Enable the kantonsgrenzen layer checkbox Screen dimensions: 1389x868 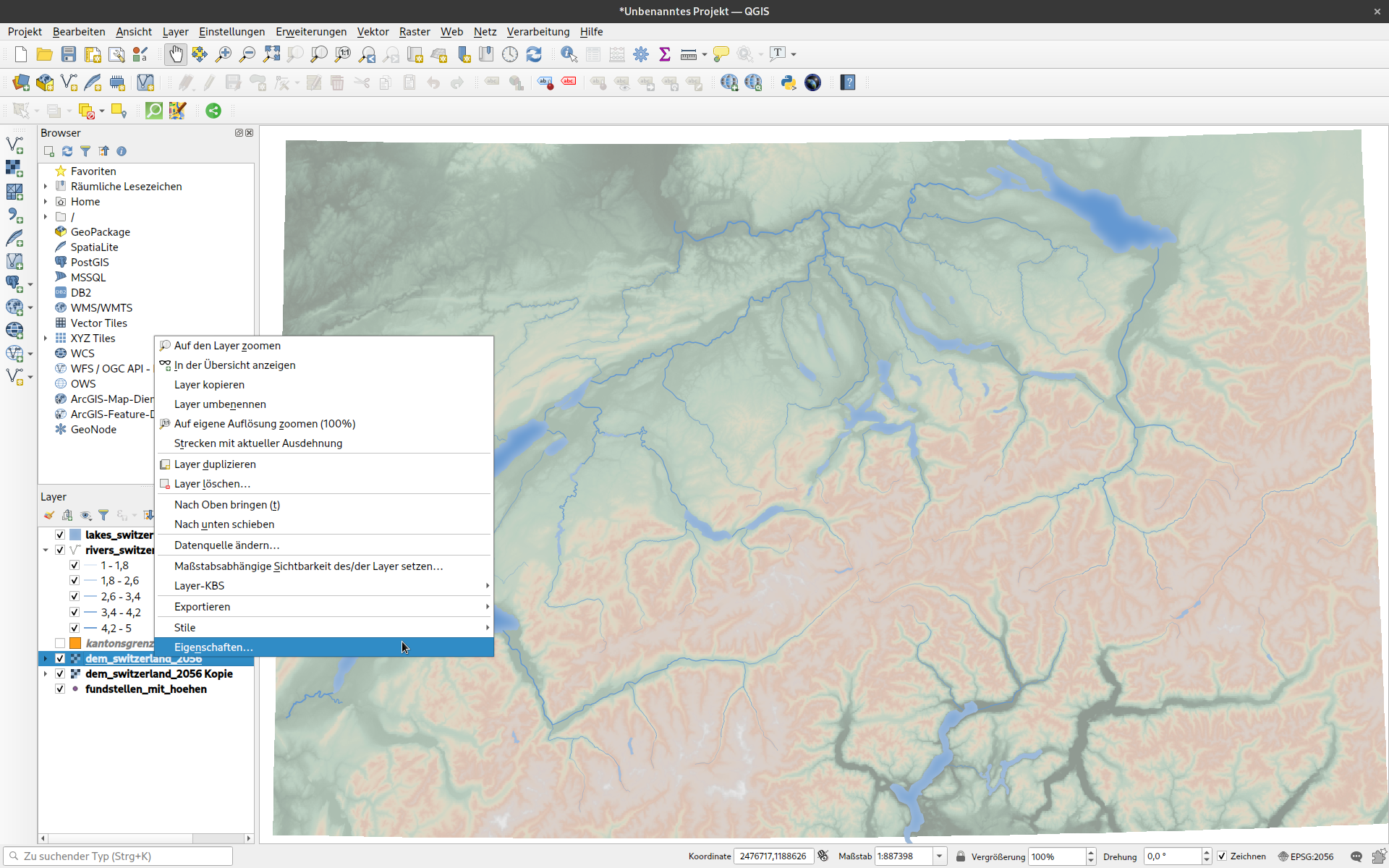click(x=60, y=643)
